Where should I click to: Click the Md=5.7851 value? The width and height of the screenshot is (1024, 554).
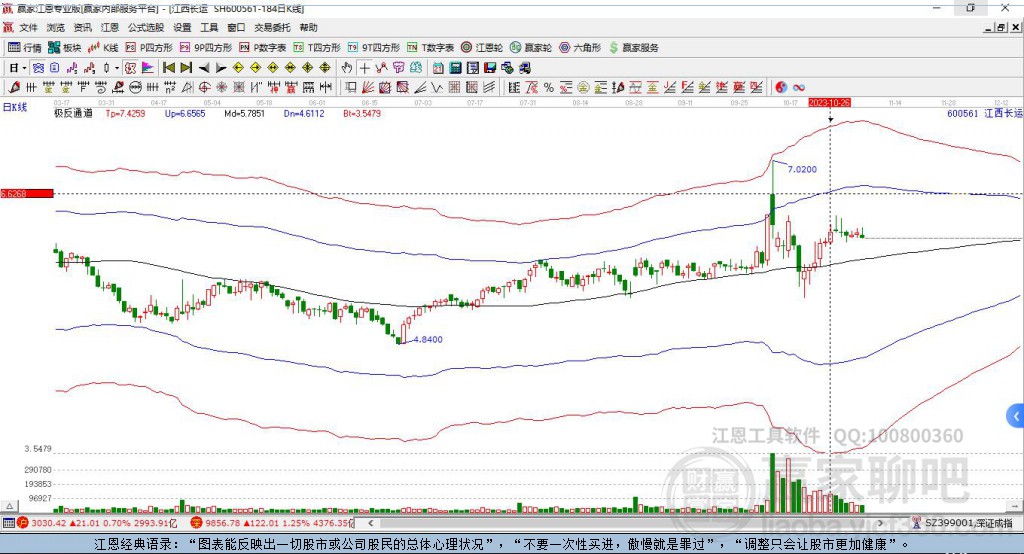244,114
